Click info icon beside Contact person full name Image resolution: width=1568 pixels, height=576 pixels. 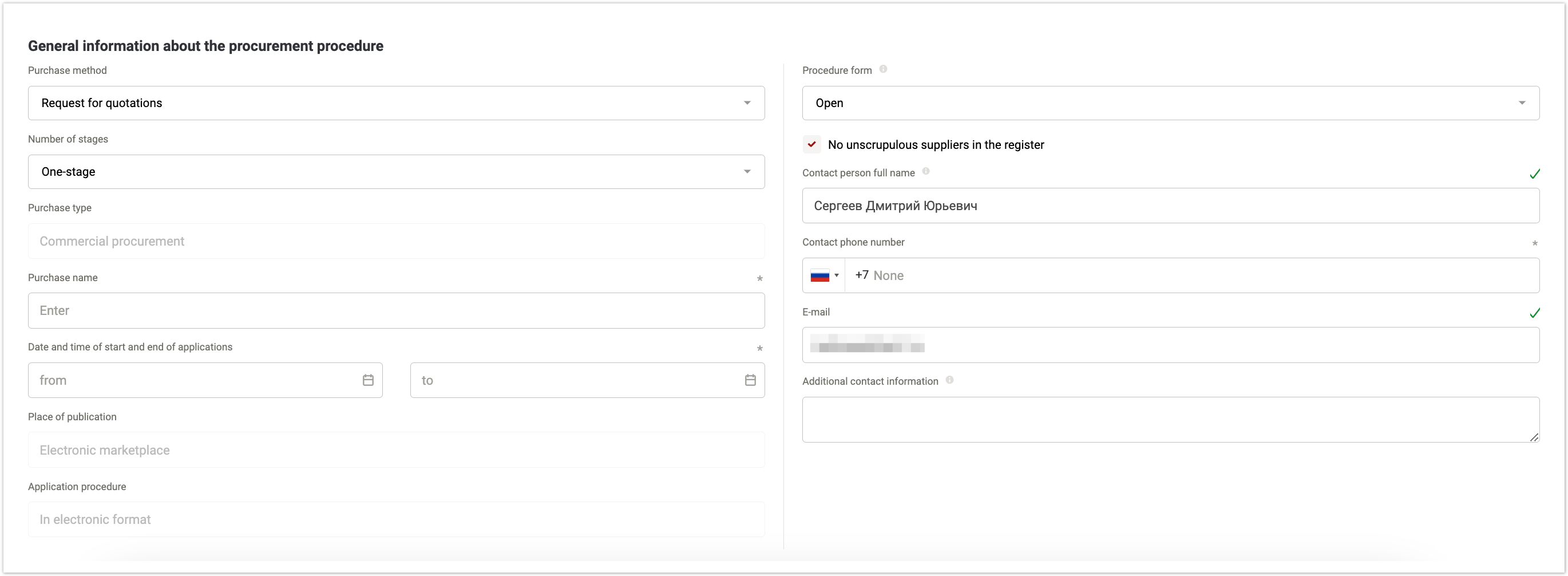(925, 172)
